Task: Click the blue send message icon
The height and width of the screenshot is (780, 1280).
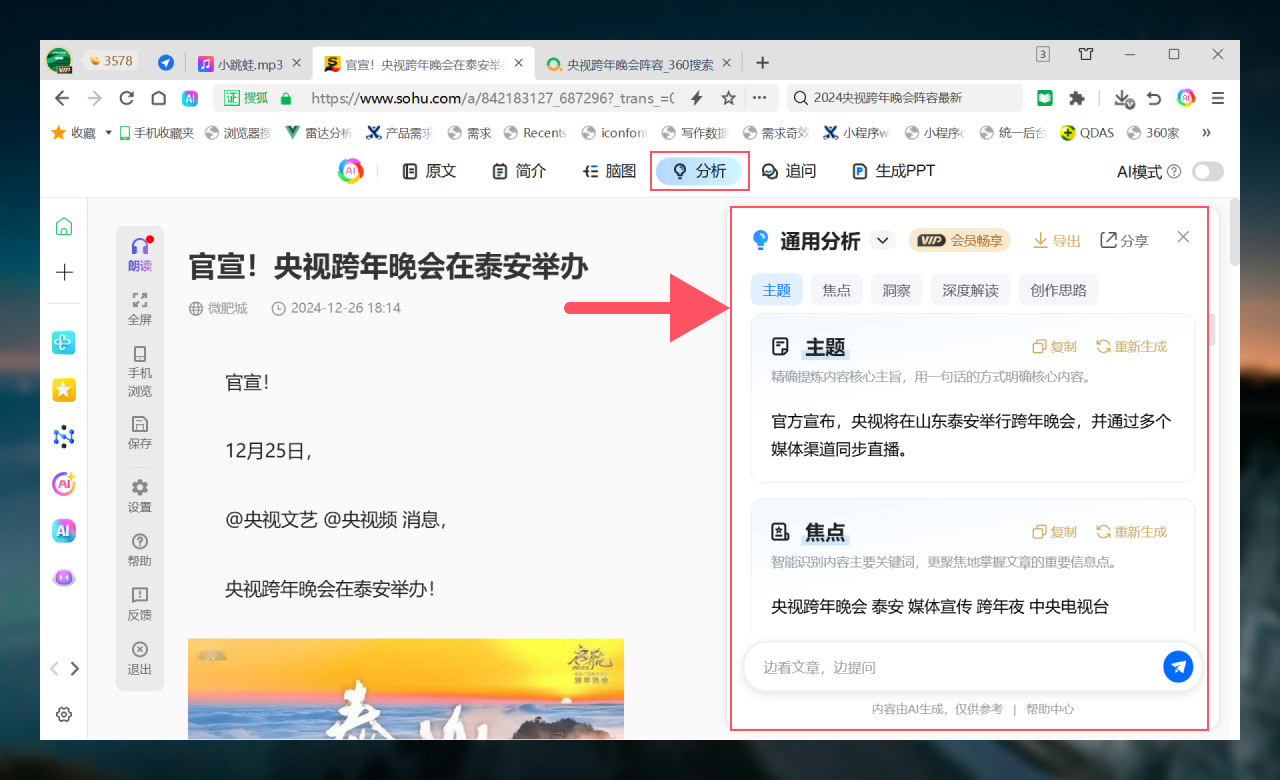Action: point(1178,667)
